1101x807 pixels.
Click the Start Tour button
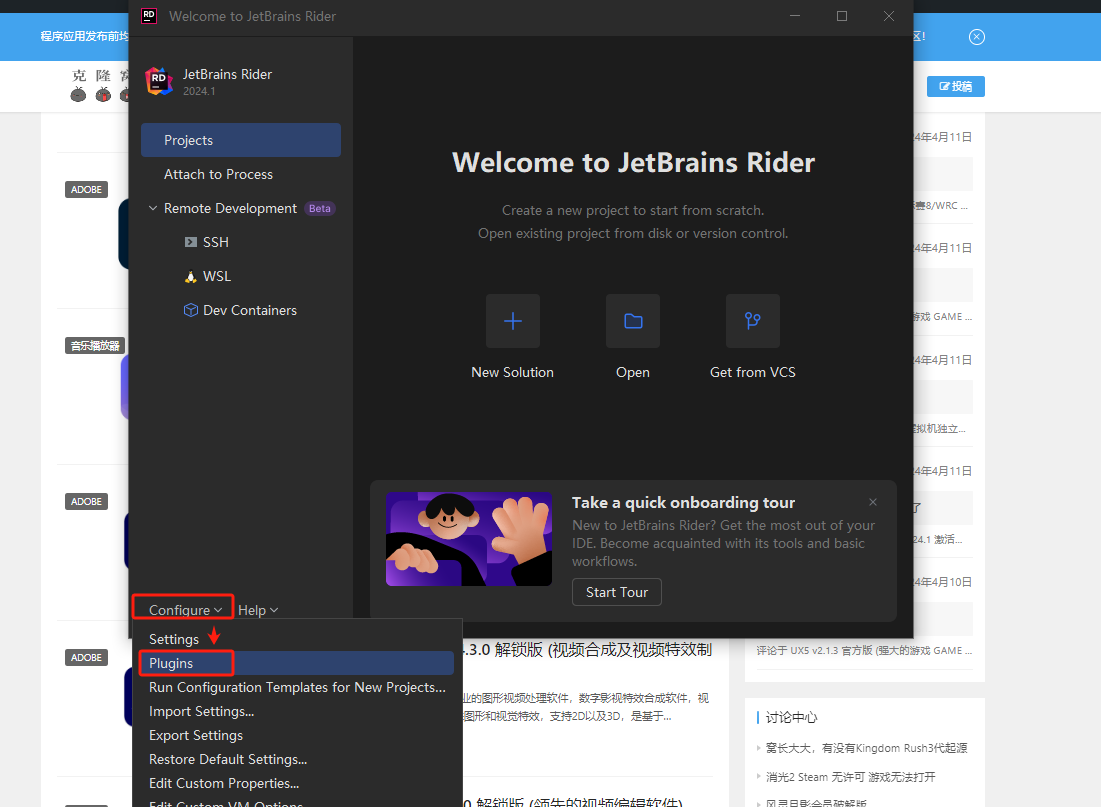click(x=617, y=592)
